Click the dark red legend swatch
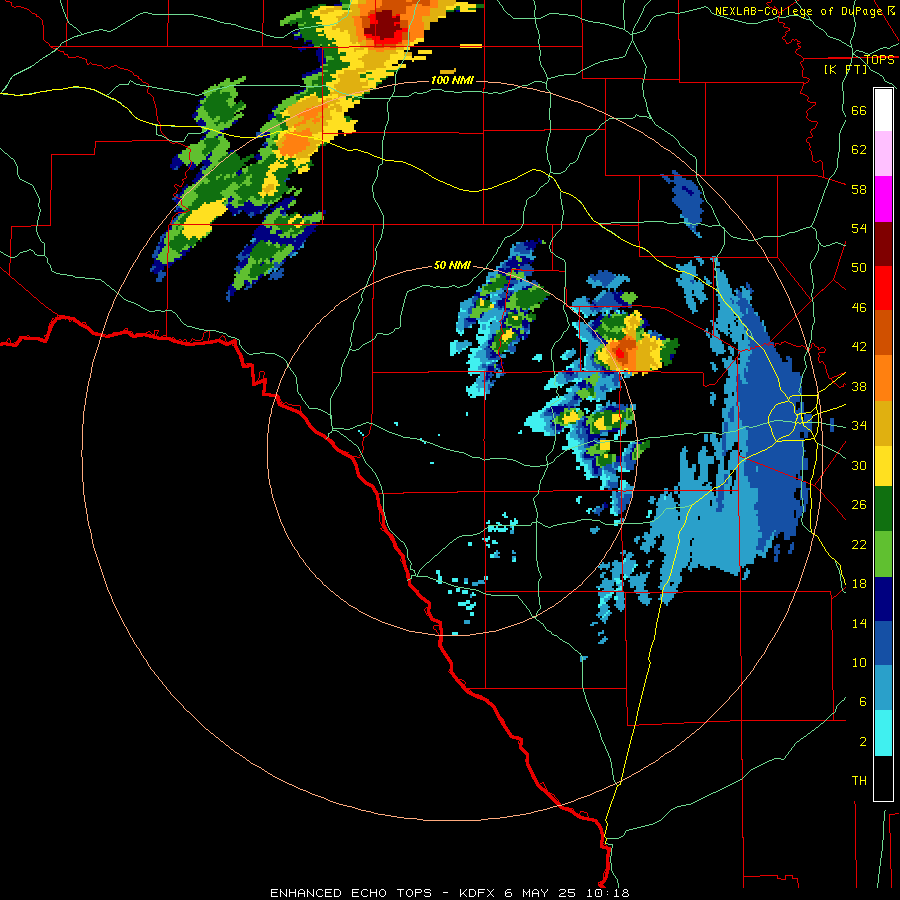 click(x=883, y=244)
